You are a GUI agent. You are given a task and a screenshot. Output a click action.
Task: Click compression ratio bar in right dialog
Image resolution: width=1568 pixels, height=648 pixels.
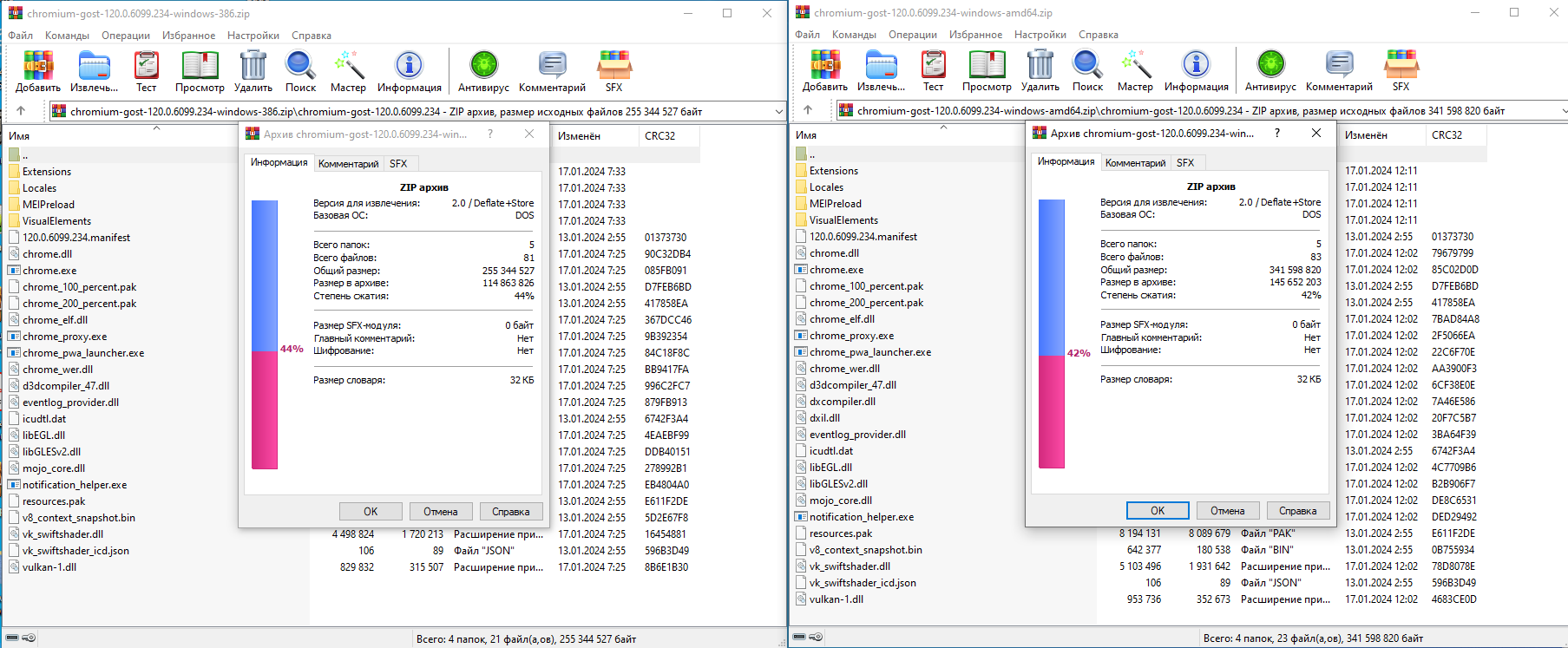tap(1052, 334)
